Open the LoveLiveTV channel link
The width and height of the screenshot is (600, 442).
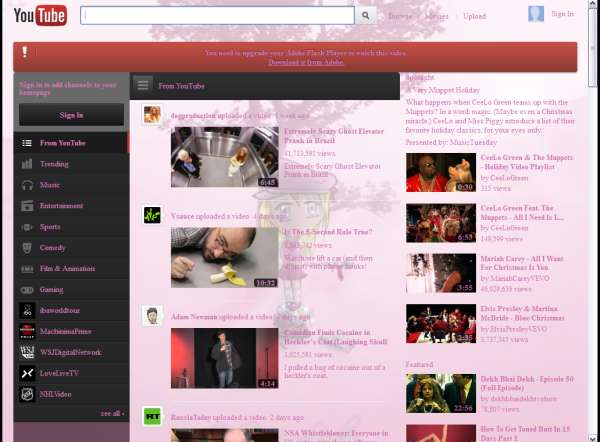point(59,373)
